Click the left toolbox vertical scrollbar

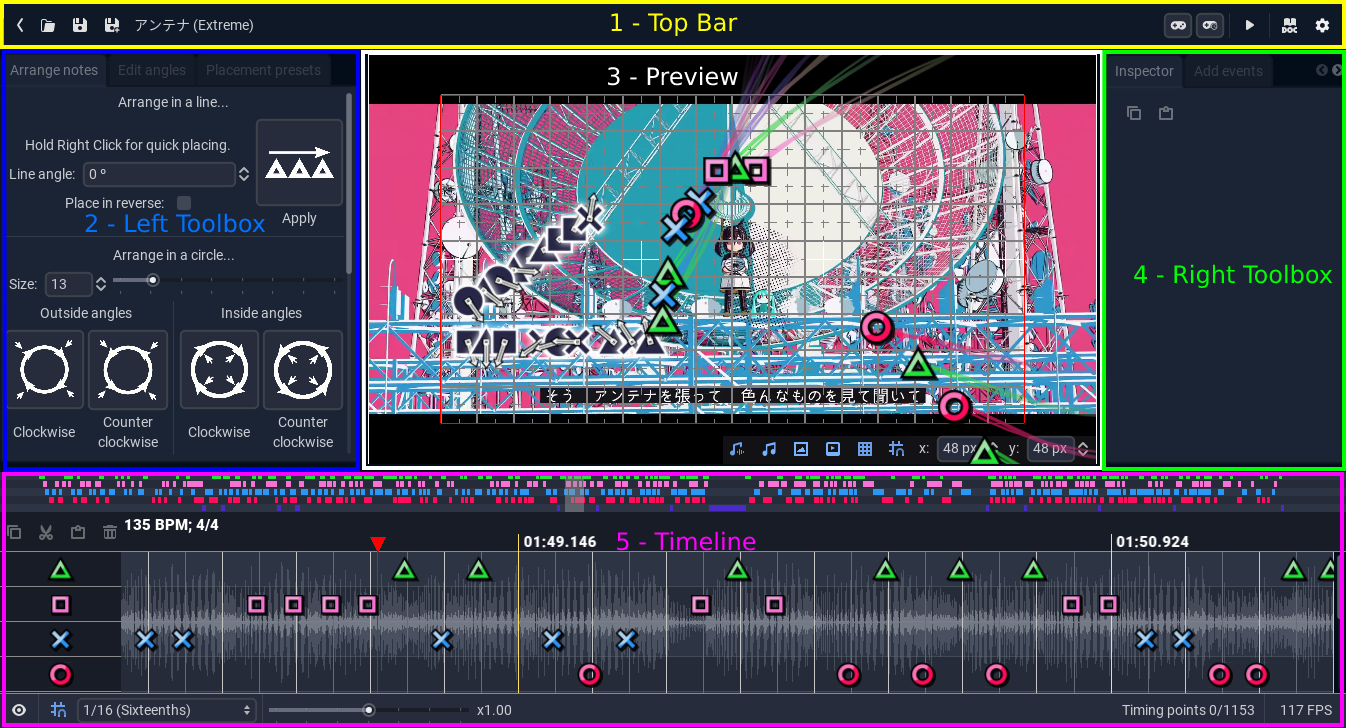tap(349, 183)
